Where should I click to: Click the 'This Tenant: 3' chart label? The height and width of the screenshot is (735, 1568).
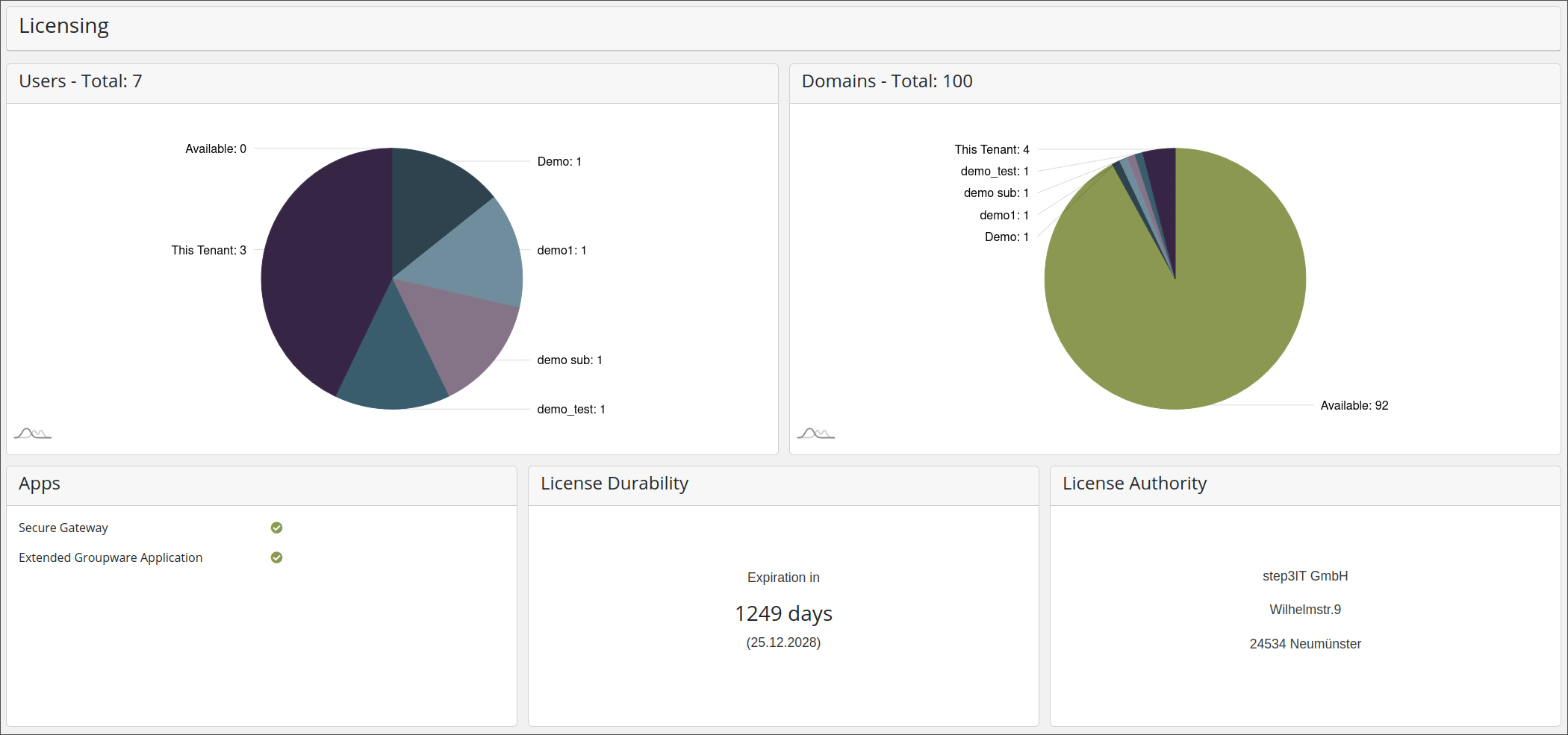pyautogui.click(x=208, y=250)
